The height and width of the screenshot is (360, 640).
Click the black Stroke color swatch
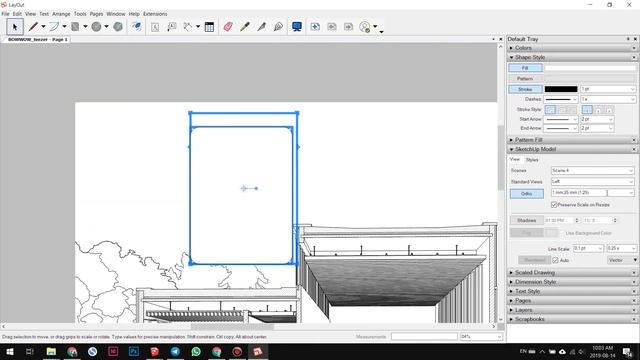[x=561, y=89]
